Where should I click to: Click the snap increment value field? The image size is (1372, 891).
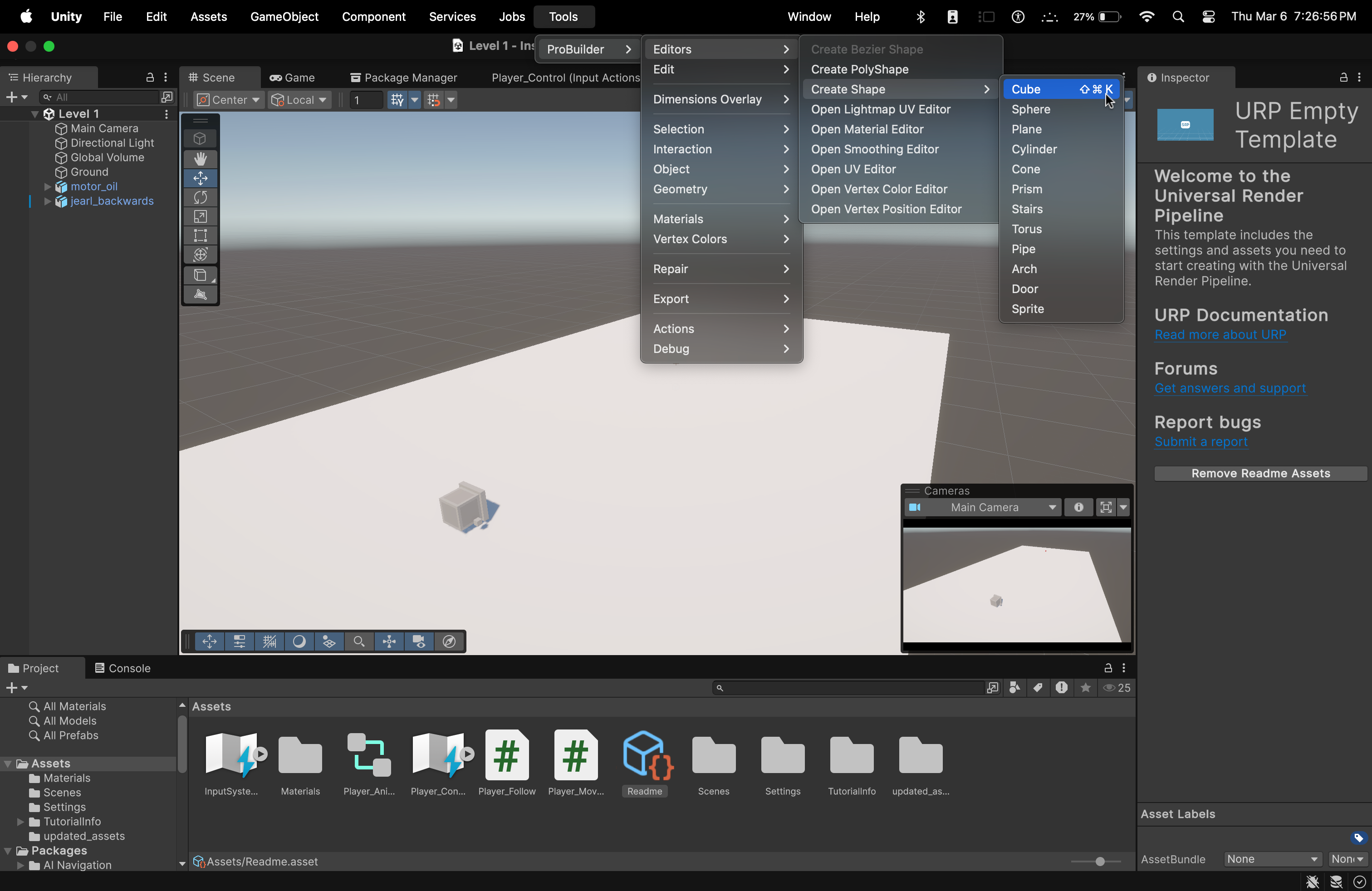pos(366,100)
